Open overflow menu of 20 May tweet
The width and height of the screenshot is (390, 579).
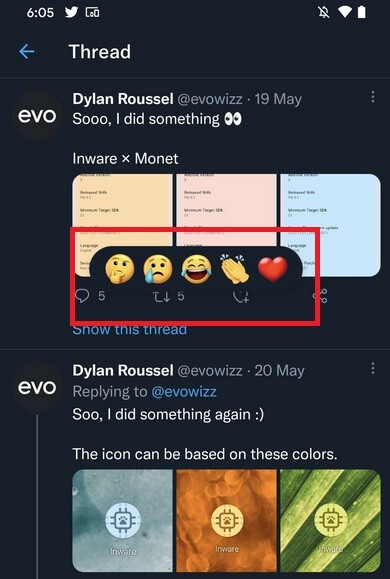(x=373, y=368)
